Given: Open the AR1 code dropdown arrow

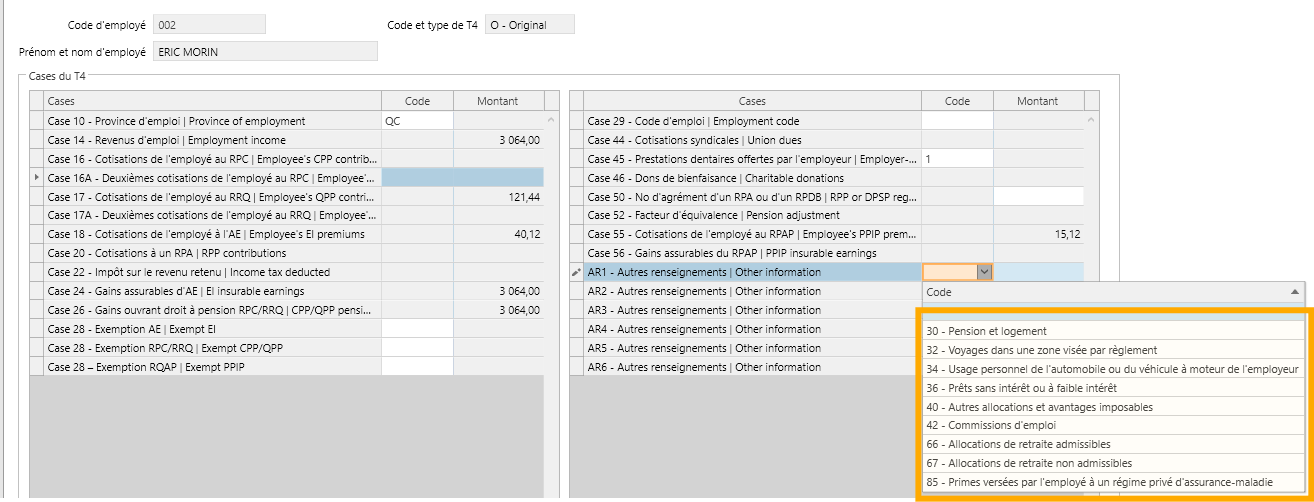Looking at the screenshot, I should pos(984,272).
